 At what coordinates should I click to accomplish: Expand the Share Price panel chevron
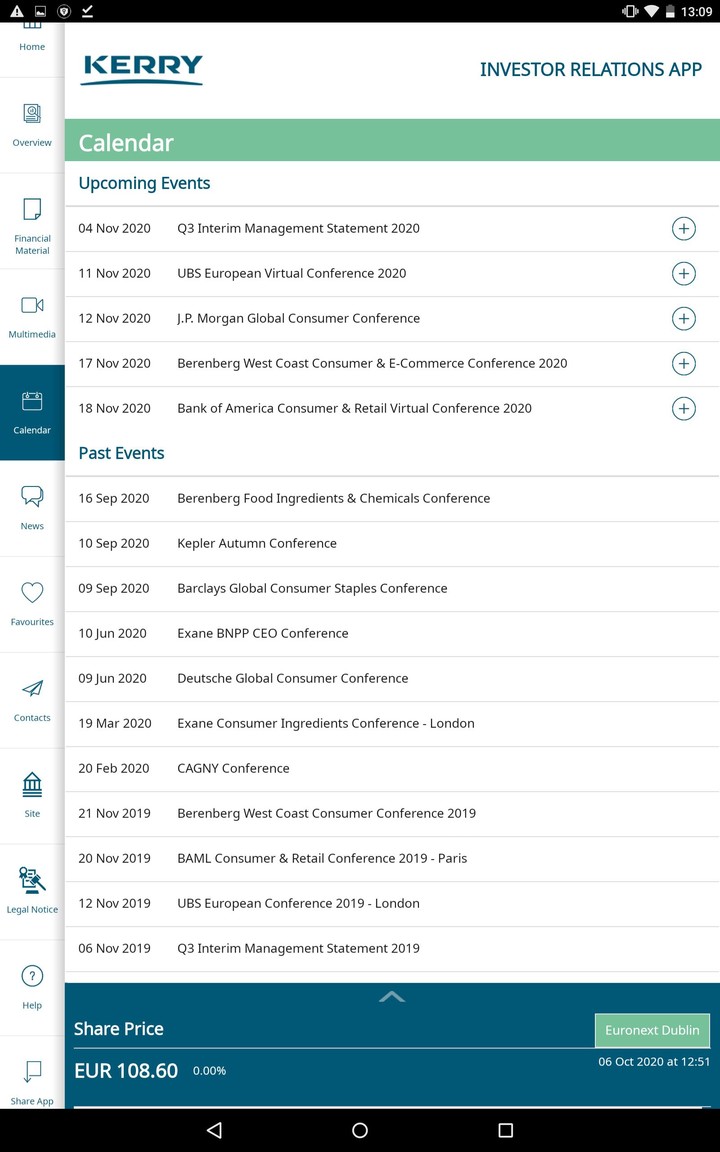(392, 996)
